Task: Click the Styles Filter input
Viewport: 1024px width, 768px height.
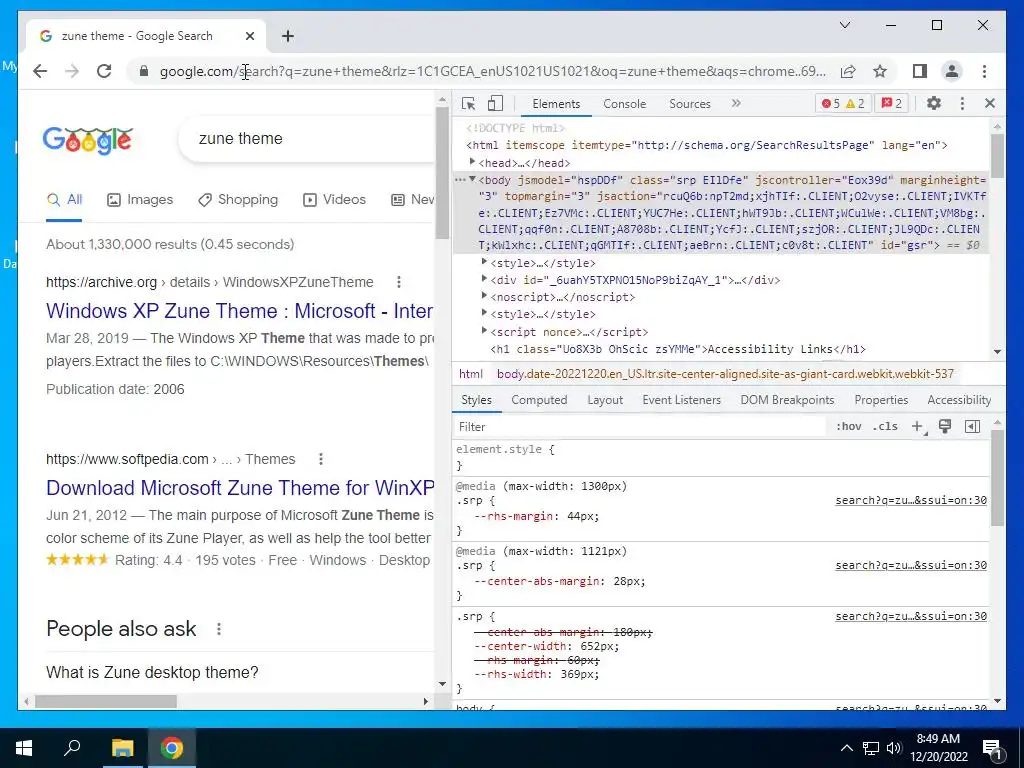Action: pyautogui.click(x=640, y=426)
